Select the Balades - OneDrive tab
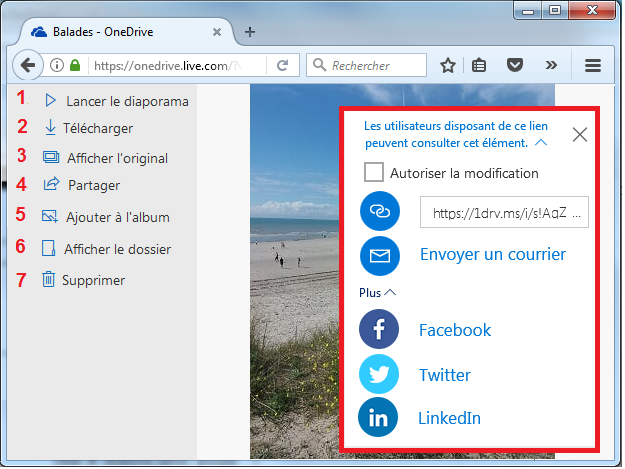Viewport: 625px width, 469px height. [x=126, y=32]
